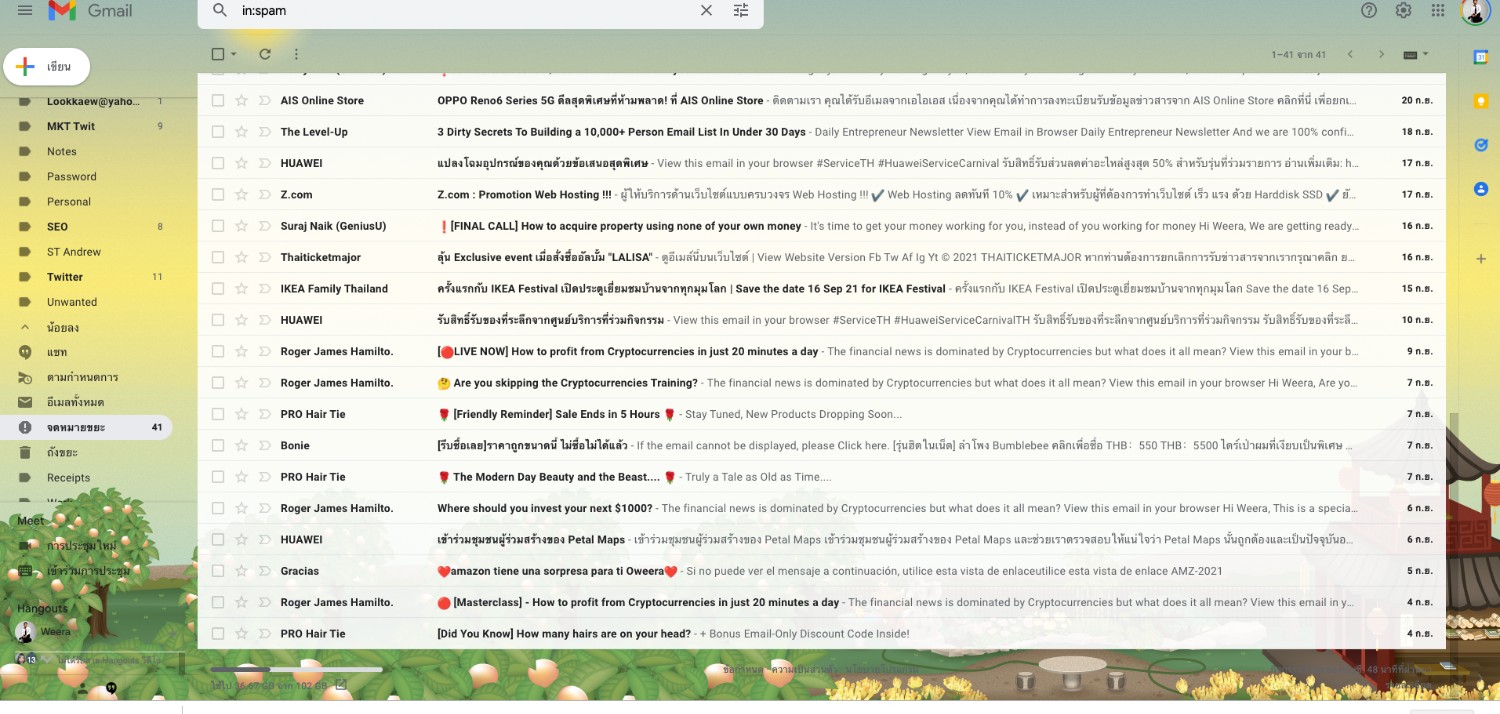The height and width of the screenshot is (714, 1500).
Task: Get add-ons with the plus icon
Action: pos(1481,259)
